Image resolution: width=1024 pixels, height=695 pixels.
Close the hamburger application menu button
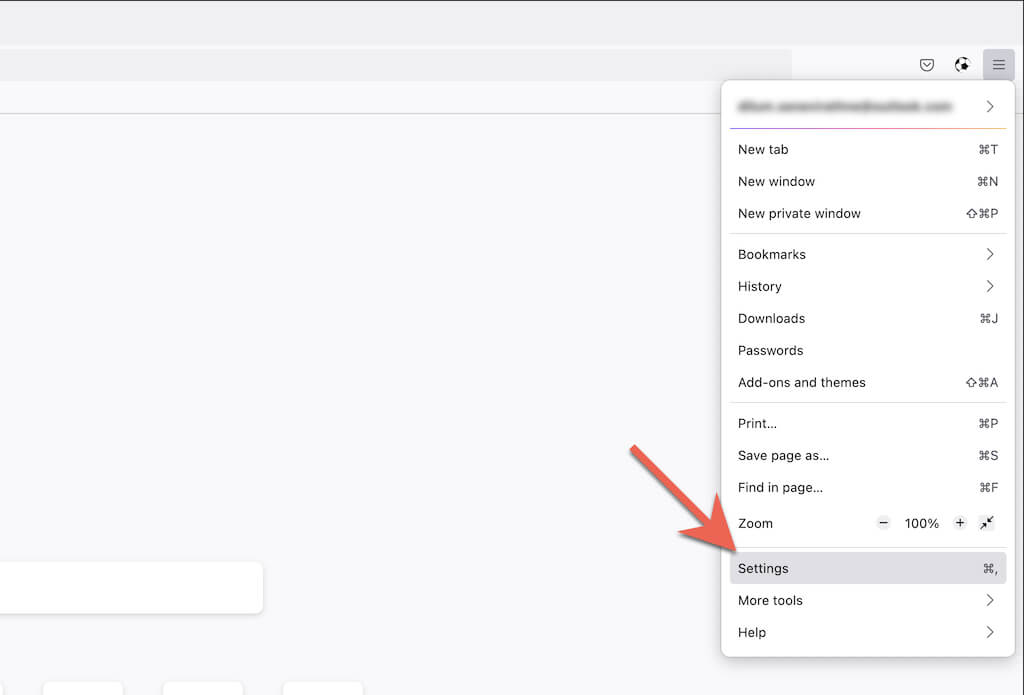[998, 65]
